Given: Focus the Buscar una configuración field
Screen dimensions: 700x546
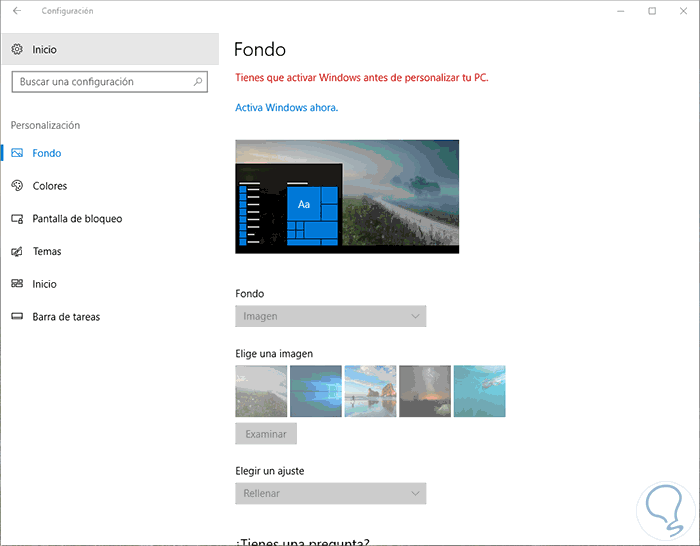Looking at the screenshot, I should tap(109, 82).
